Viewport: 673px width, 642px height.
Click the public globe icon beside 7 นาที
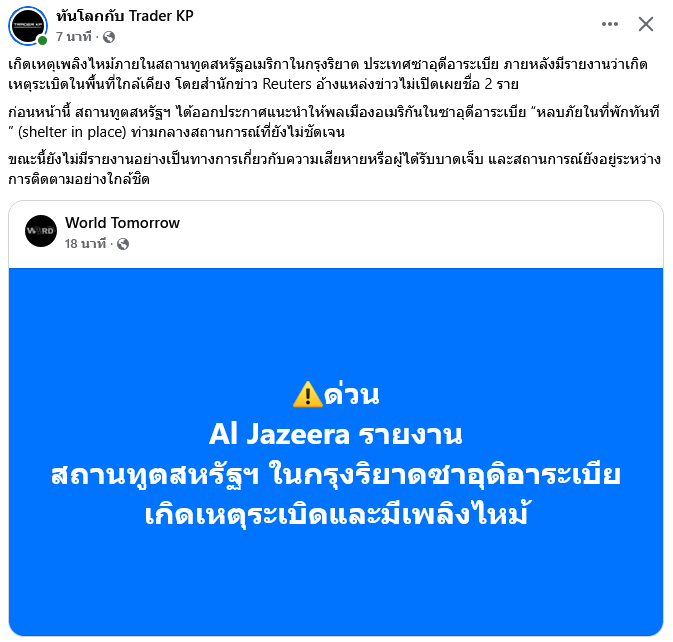point(109,37)
